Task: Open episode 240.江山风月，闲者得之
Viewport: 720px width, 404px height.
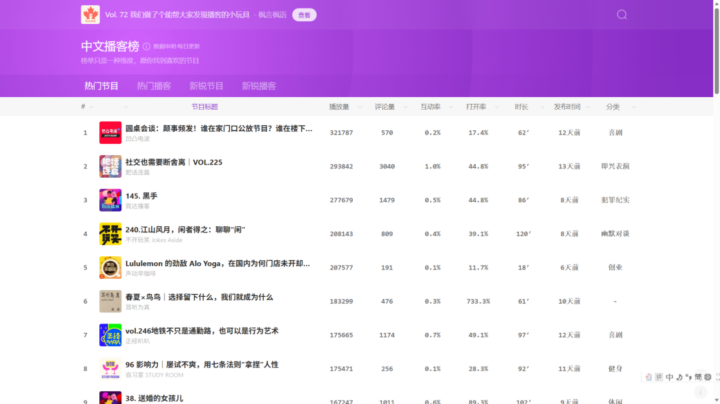Action: click(x=186, y=230)
